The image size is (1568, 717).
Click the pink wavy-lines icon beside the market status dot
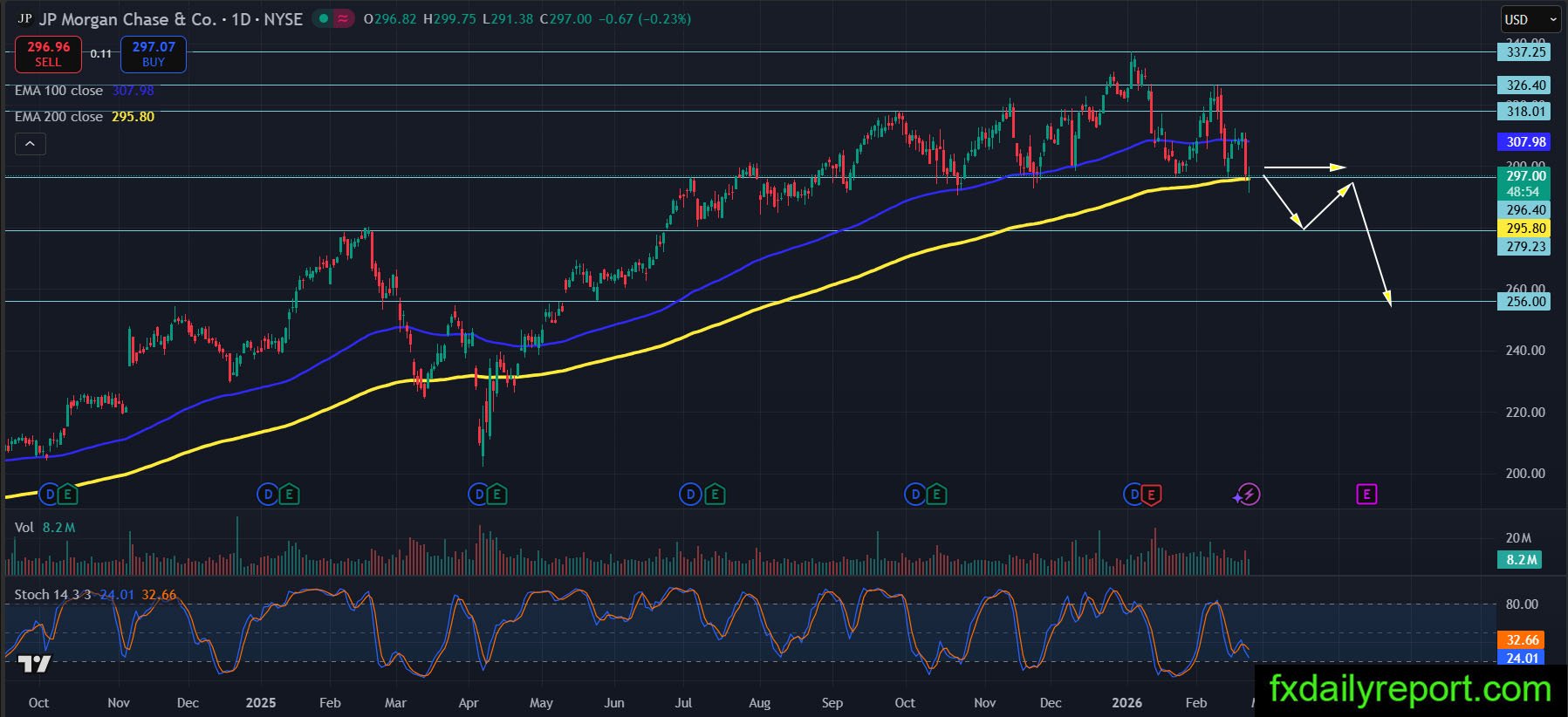[343, 18]
